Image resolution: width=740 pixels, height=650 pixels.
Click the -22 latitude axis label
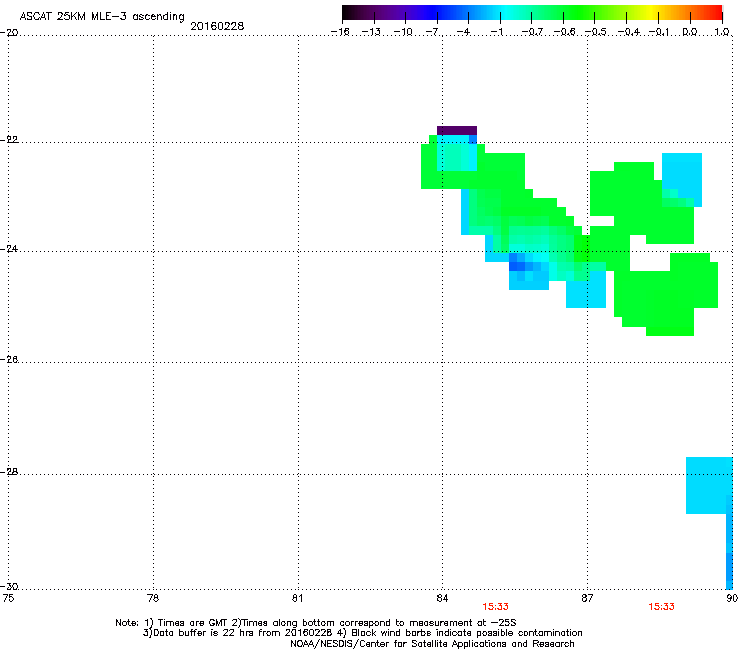pos(9,140)
